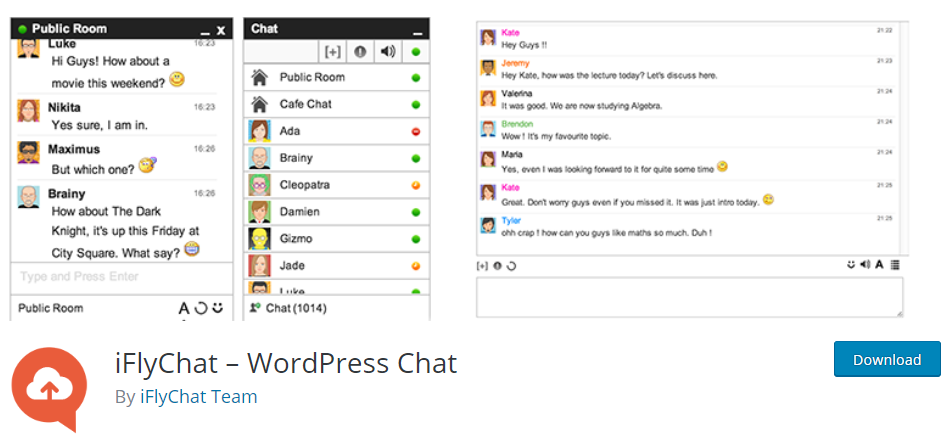Click the [+] icon below embedded chat messages
This screenshot has height=448, width=945.
tap(482, 265)
